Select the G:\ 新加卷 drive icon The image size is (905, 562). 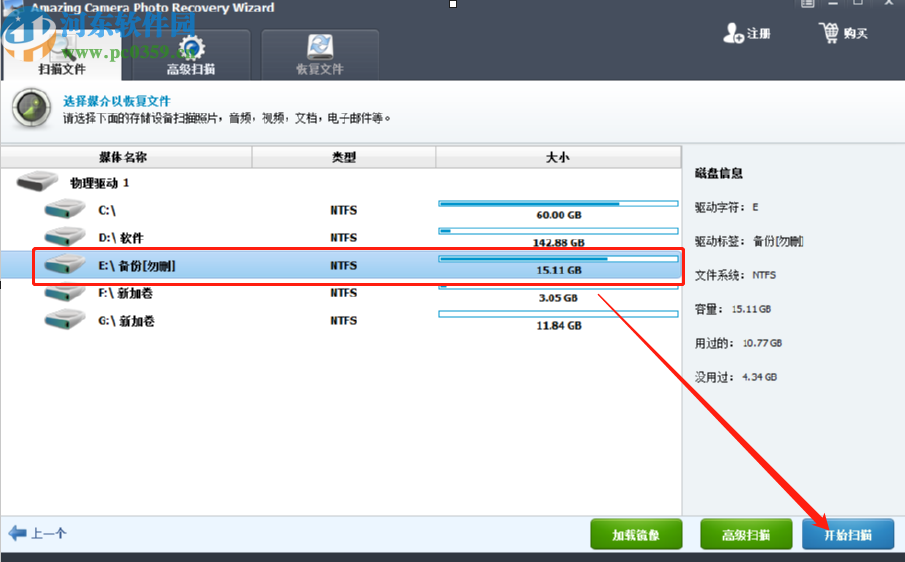65,320
